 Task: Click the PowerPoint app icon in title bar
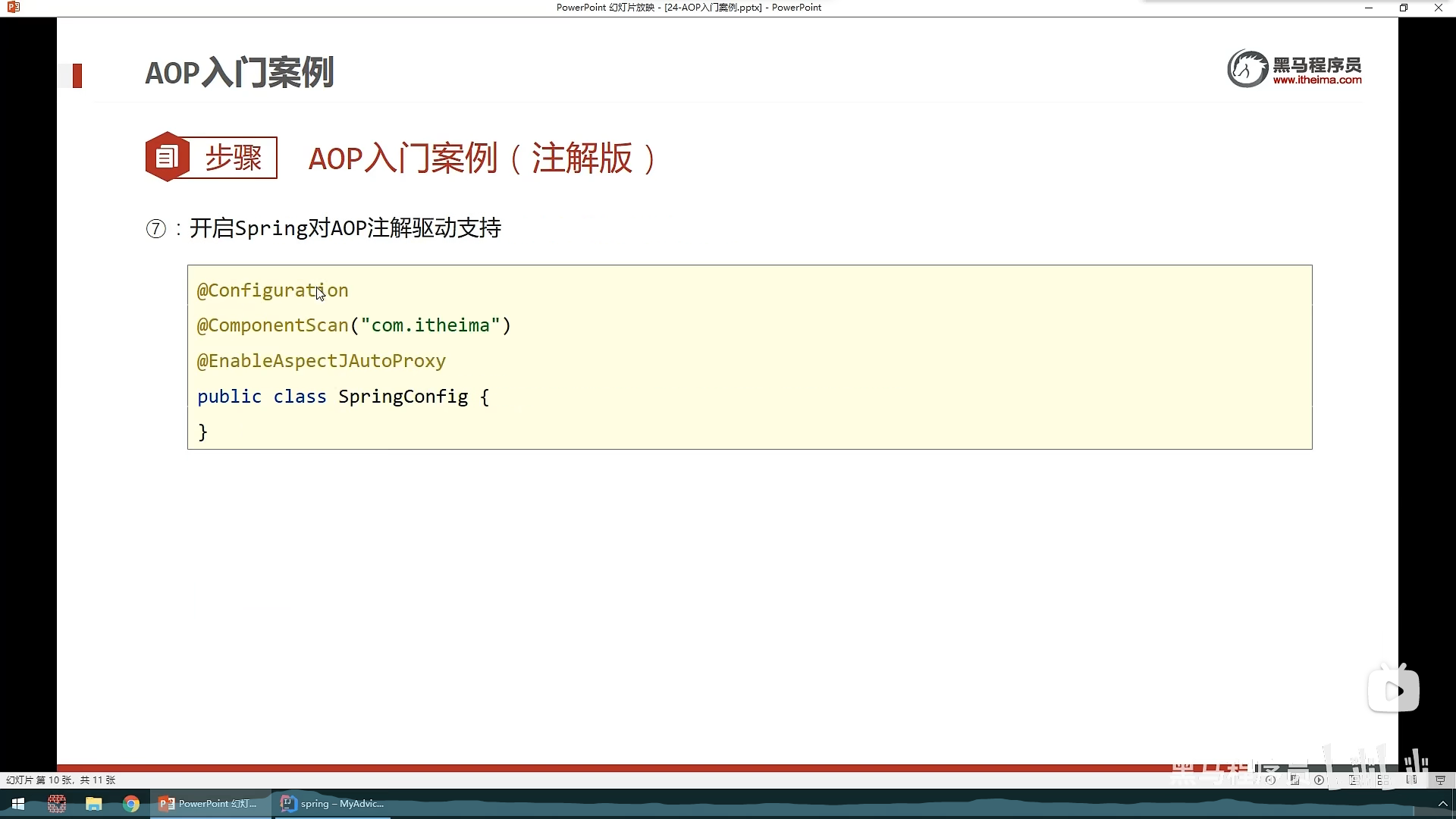click(x=13, y=8)
